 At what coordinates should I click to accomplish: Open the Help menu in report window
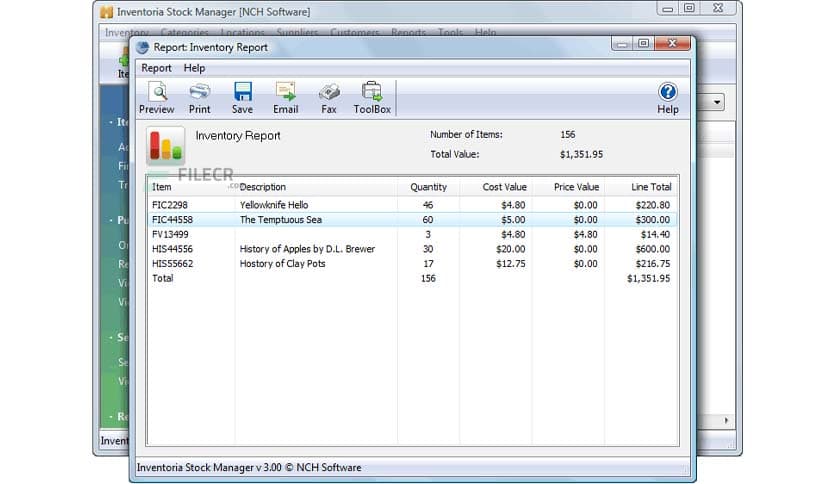pyautogui.click(x=194, y=68)
